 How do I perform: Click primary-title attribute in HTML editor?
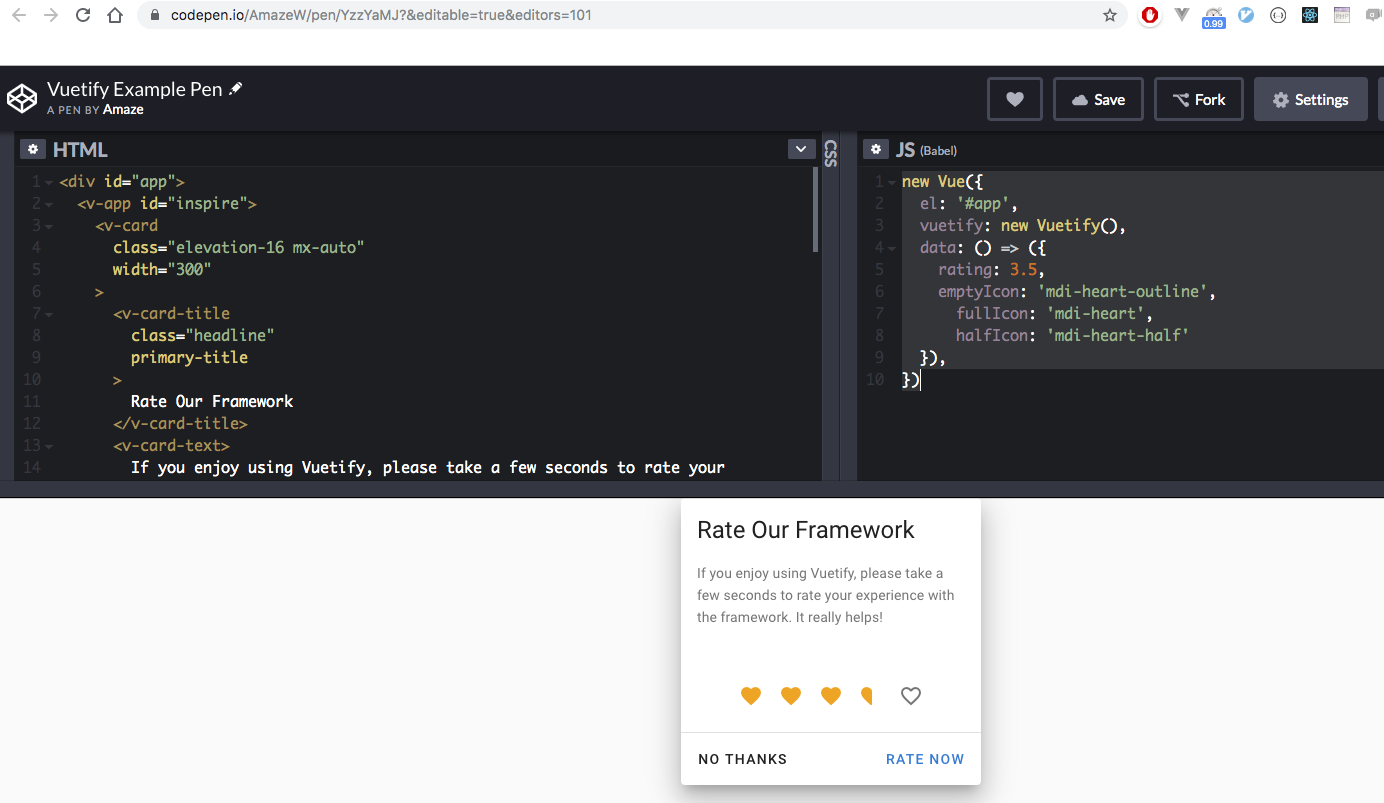click(189, 358)
